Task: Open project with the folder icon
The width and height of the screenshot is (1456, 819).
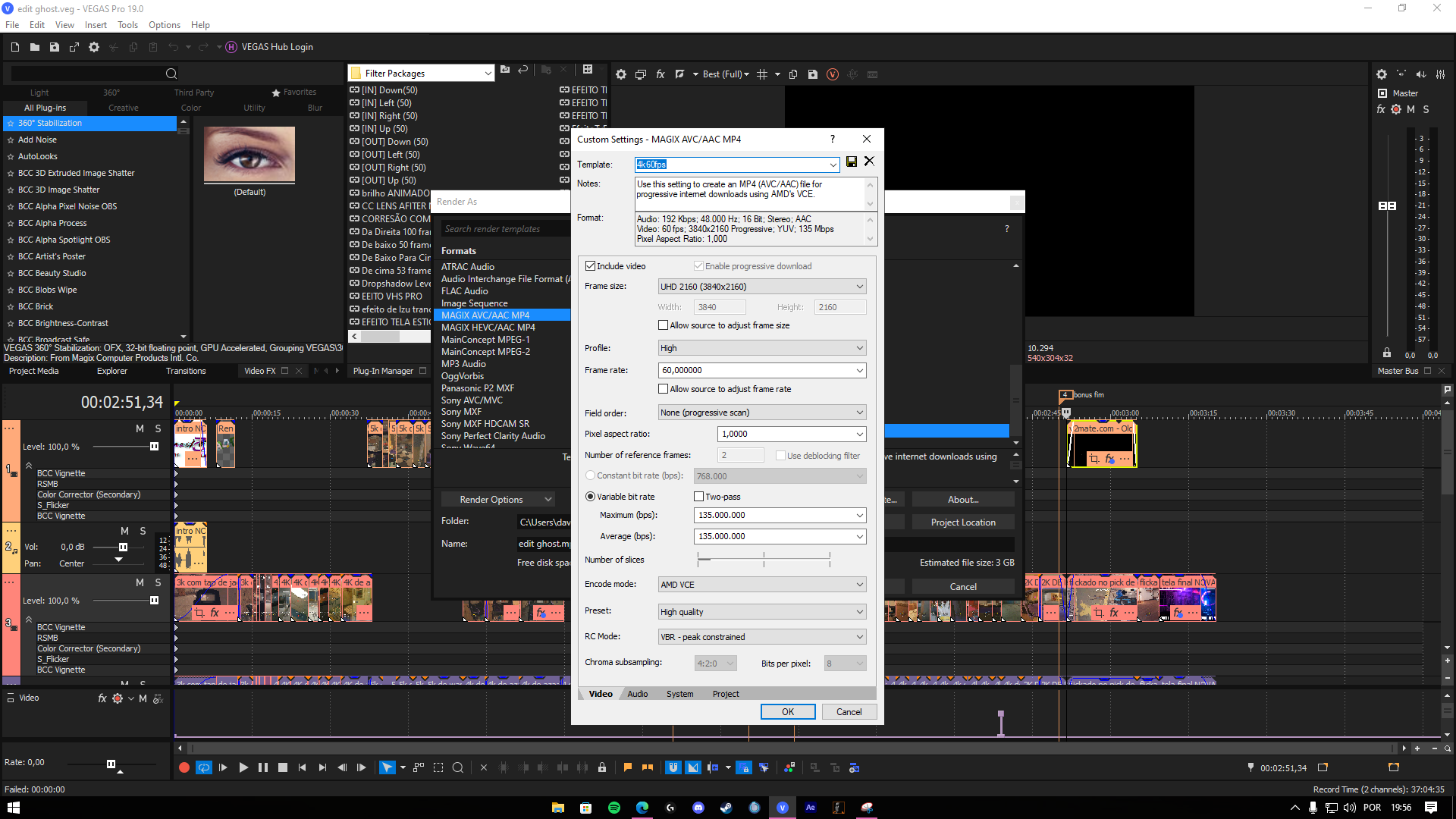Action: point(34,47)
